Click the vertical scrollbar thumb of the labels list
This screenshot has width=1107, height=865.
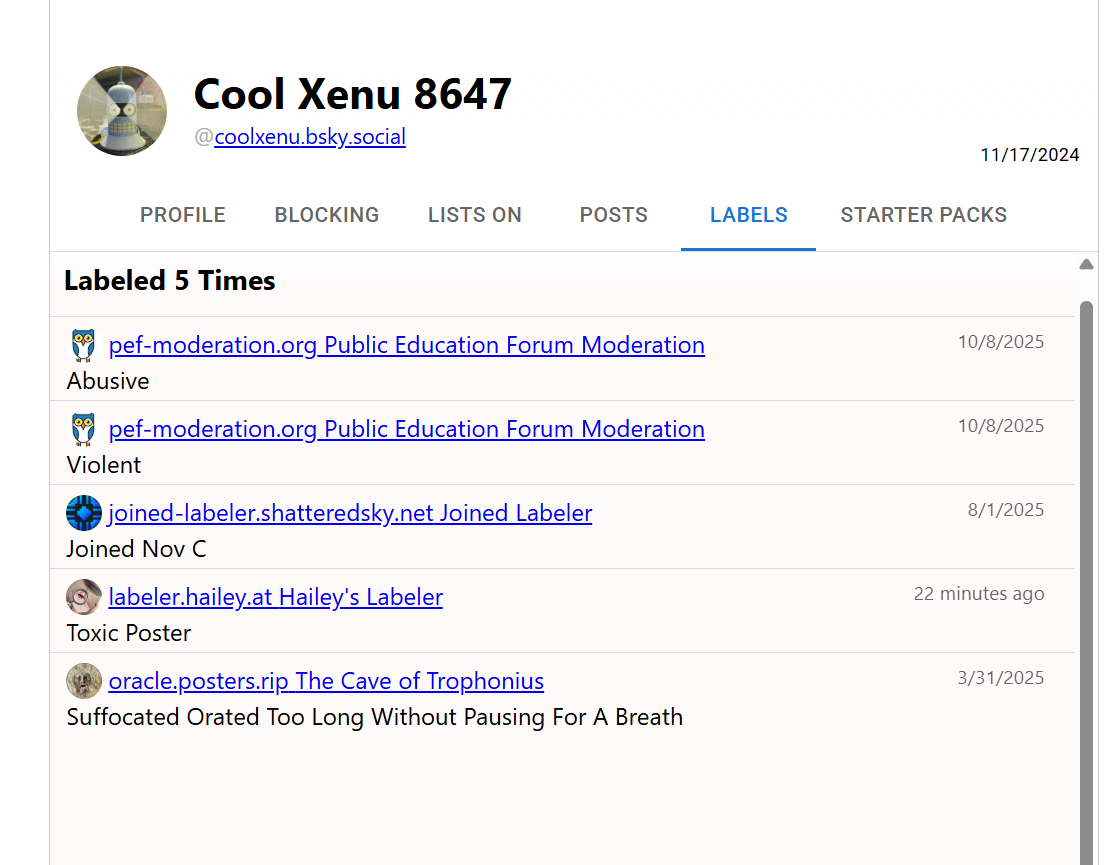click(x=1086, y=580)
